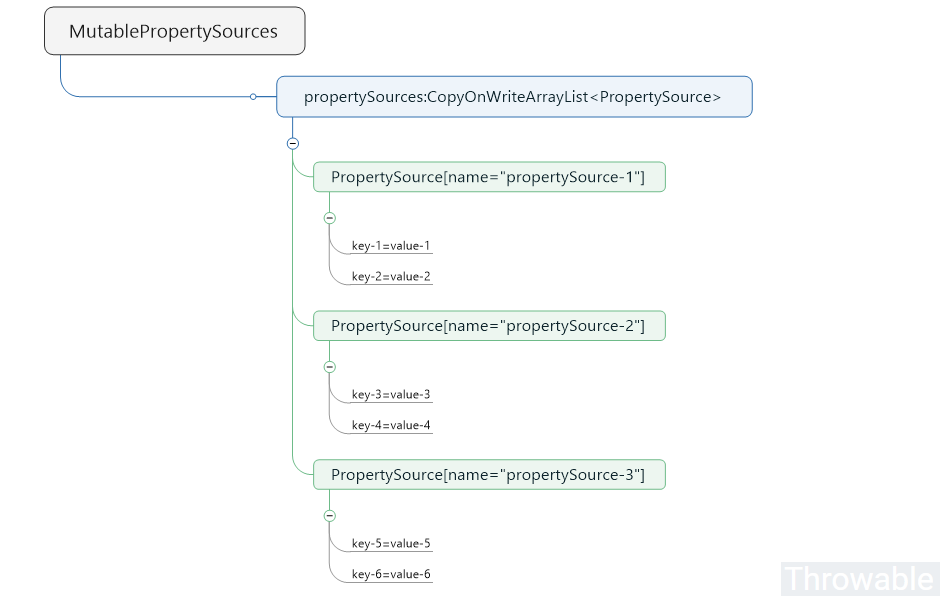Select the PropertySource[name="propertySource-2"] node
Viewport: 940px width, 596px height.
tap(488, 326)
